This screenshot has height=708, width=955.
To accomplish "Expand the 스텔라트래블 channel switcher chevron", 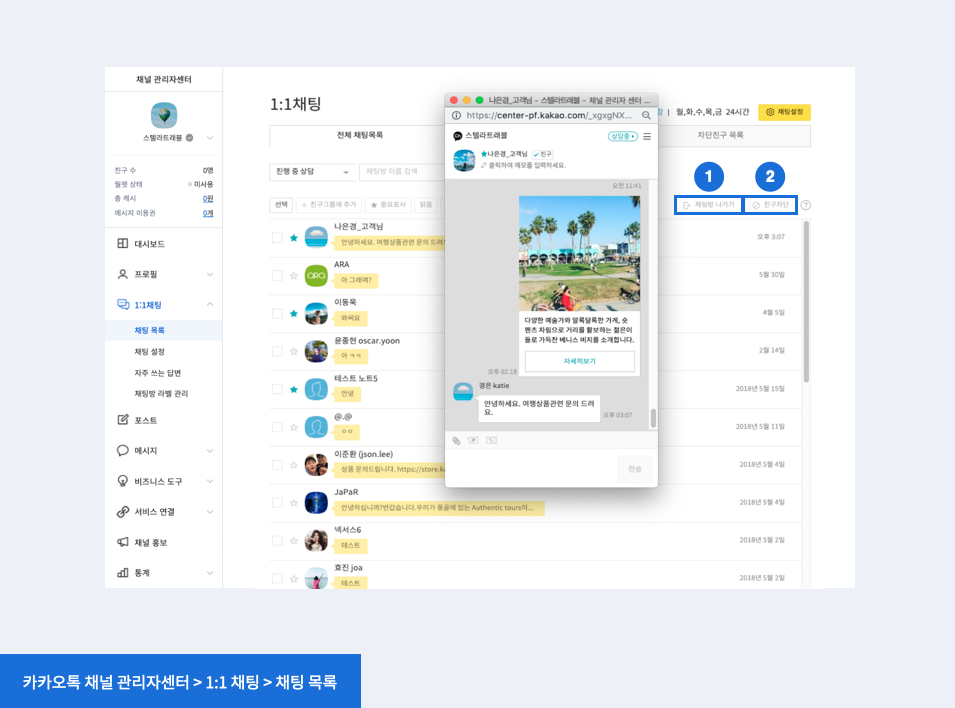I will coord(210,138).
